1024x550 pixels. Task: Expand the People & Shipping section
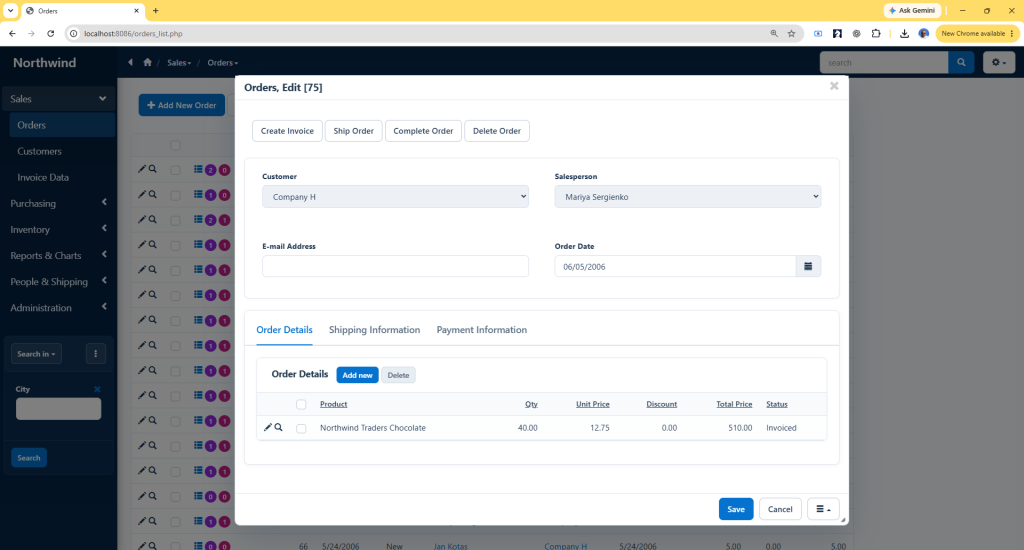pos(57,282)
